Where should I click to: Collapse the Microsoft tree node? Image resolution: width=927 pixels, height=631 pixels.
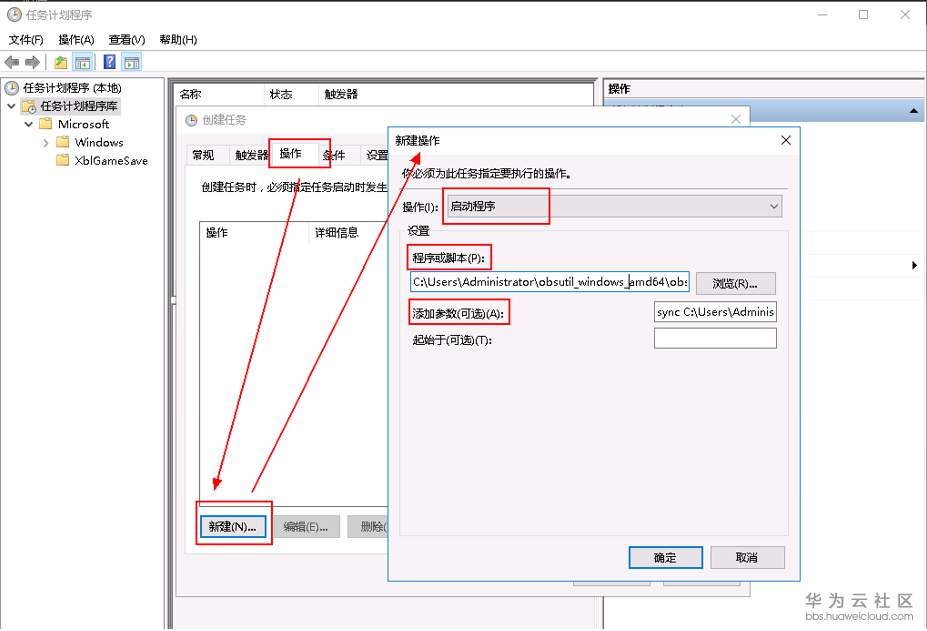point(28,124)
